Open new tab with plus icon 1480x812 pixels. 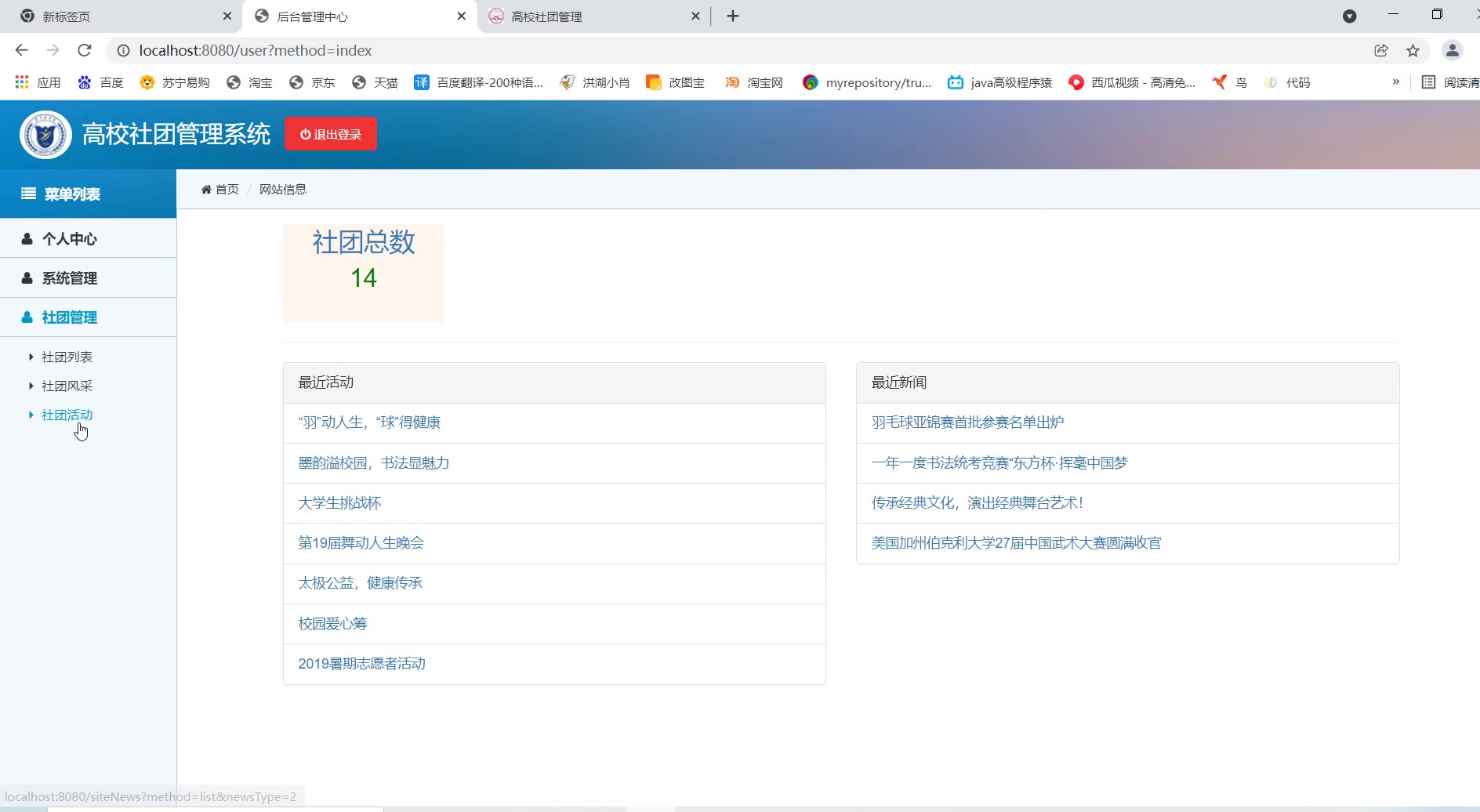[733, 16]
